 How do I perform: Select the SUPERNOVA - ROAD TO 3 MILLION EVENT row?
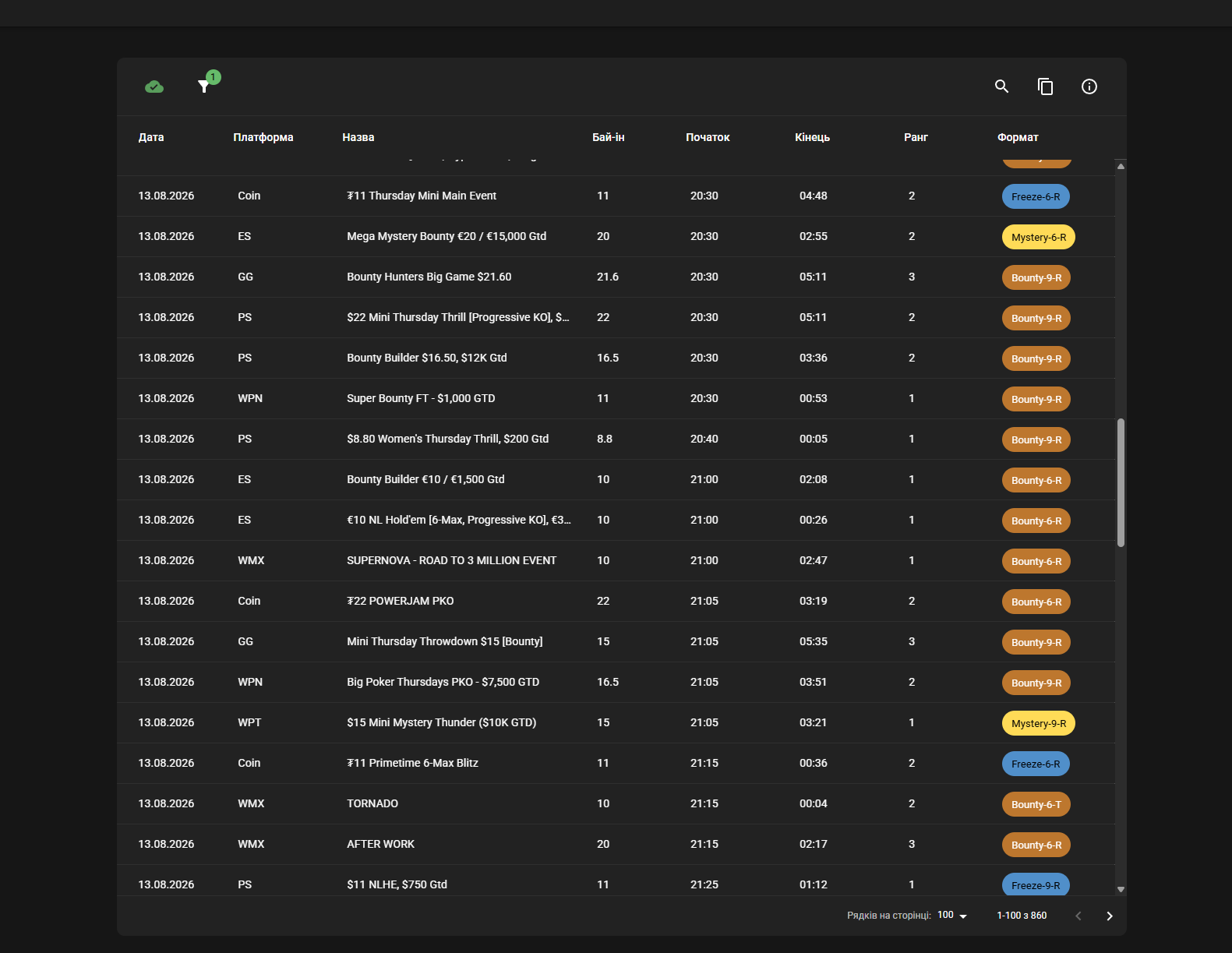[616, 561]
